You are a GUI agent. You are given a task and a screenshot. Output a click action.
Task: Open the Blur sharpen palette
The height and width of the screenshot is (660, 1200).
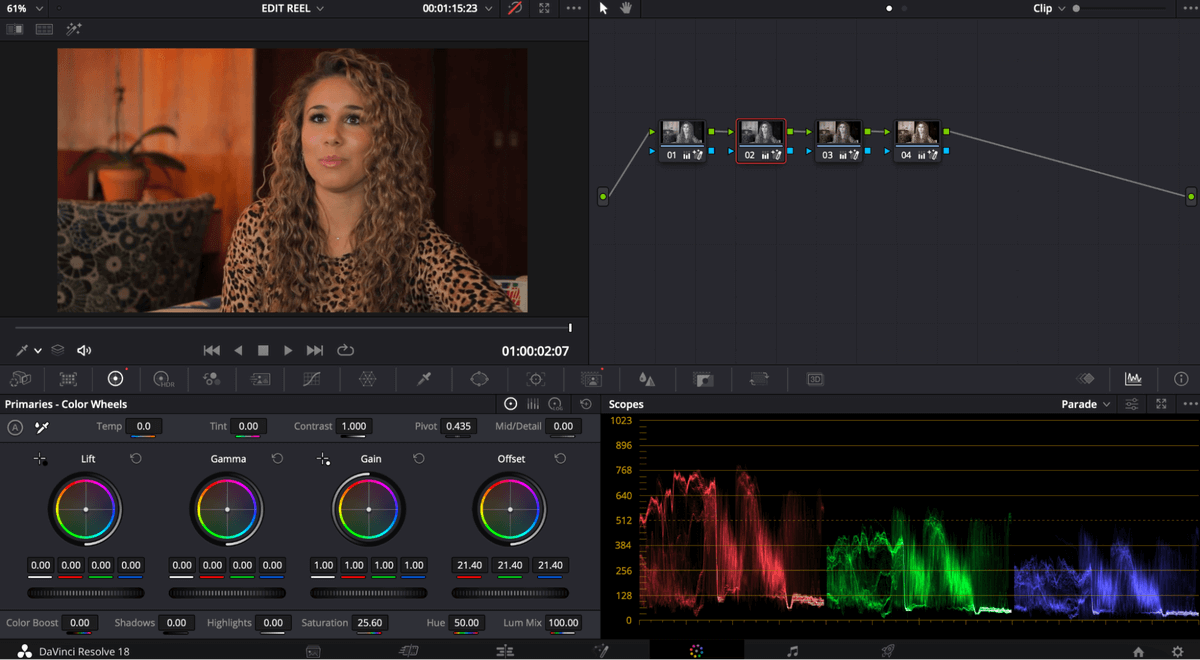coord(647,379)
